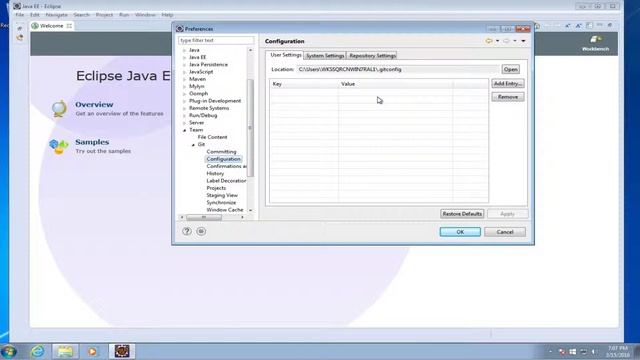The height and width of the screenshot is (360, 640).
Task: Expand the Mylyn tree node
Action: point(184,87)
